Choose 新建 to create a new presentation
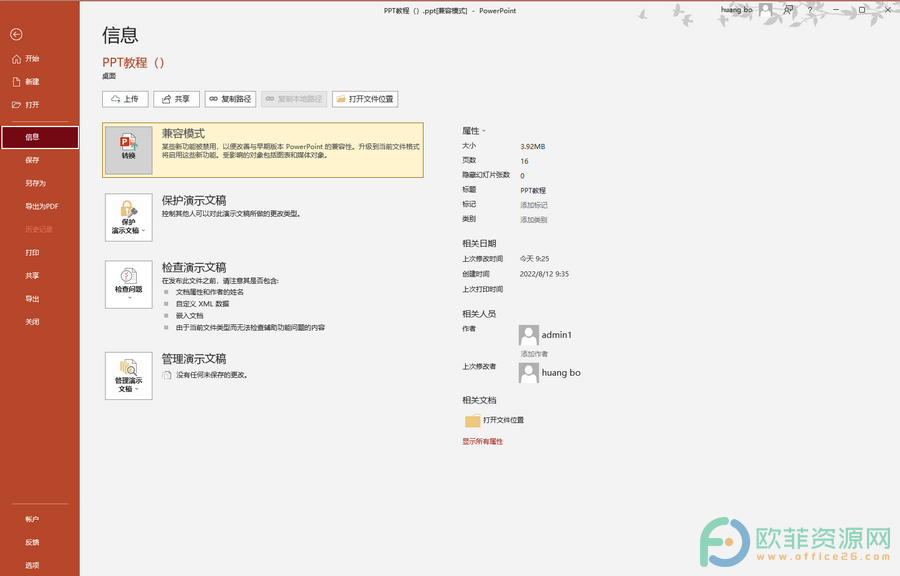The image size is (900, 576). click(x=26, y=81)
